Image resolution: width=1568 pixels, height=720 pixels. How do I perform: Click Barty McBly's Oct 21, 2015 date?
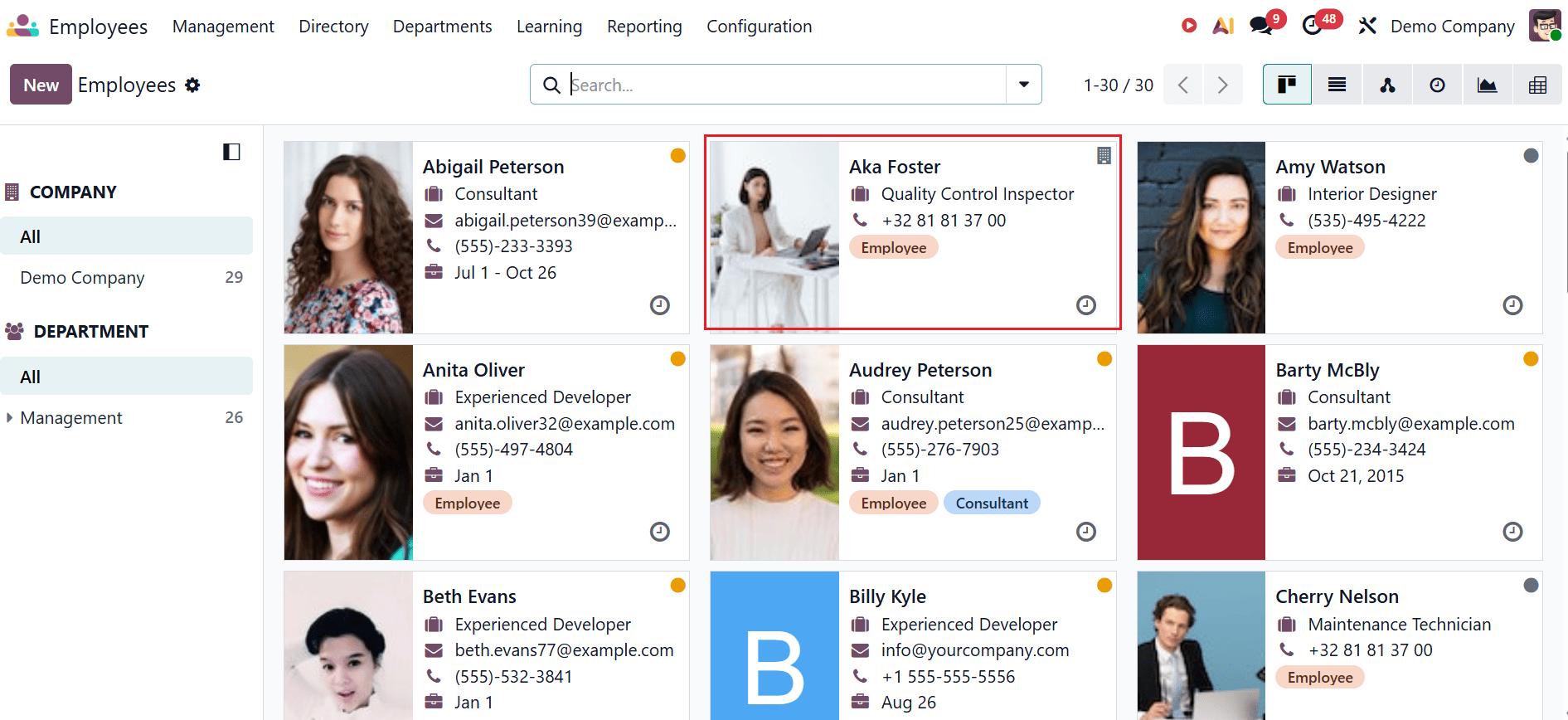pos(1356,475)
